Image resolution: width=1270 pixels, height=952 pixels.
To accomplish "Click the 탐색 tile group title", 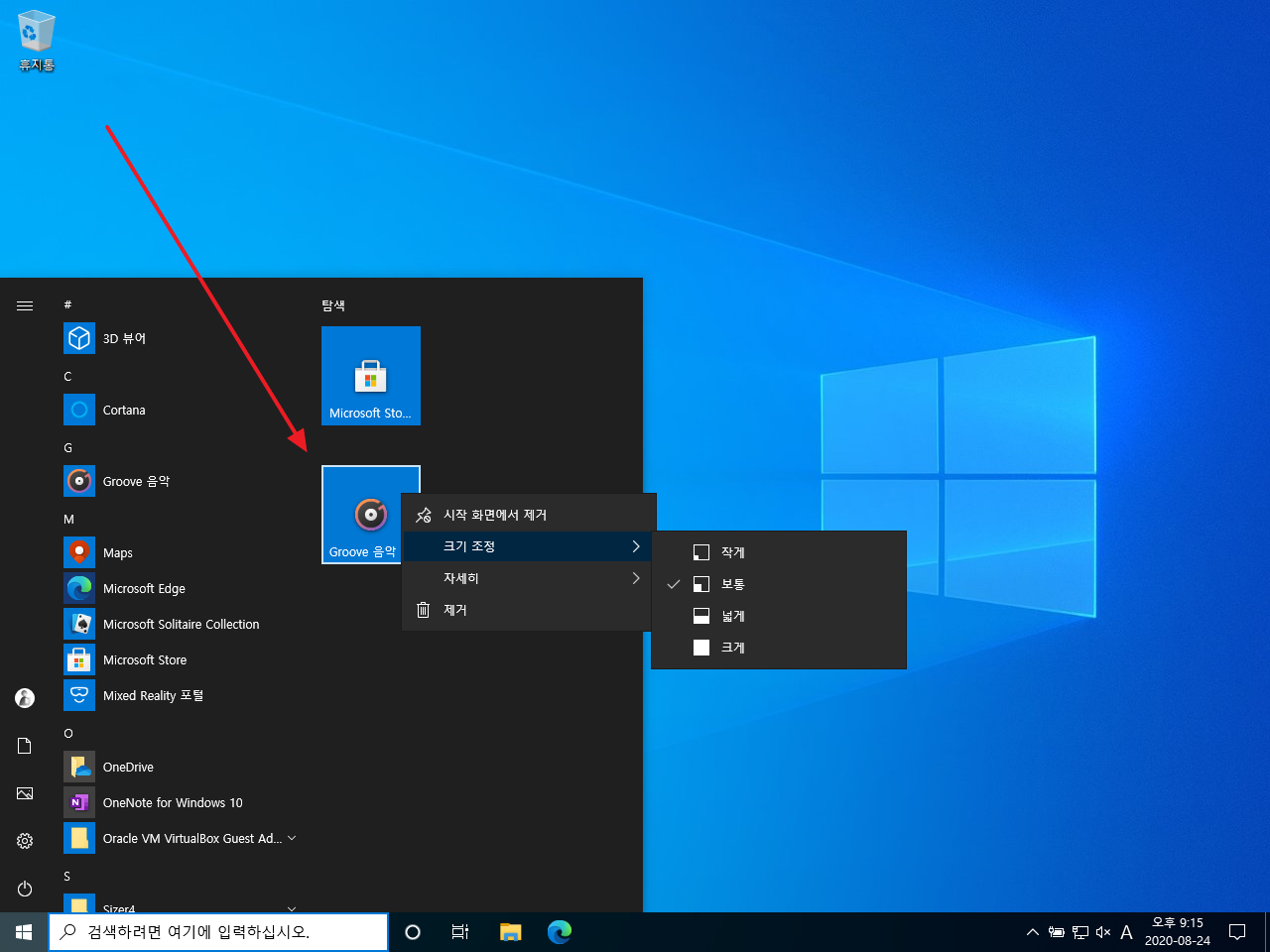I will (333, 305).
